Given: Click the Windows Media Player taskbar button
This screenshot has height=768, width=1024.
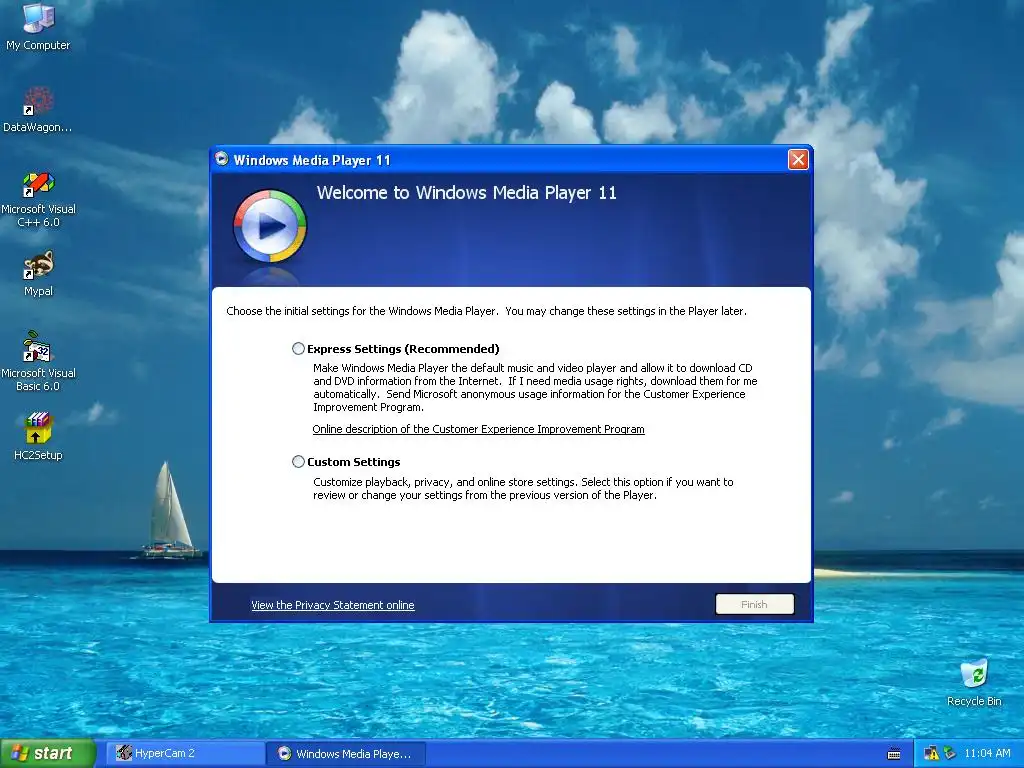Looking at the screenshot, I should [x=346, y=754].
